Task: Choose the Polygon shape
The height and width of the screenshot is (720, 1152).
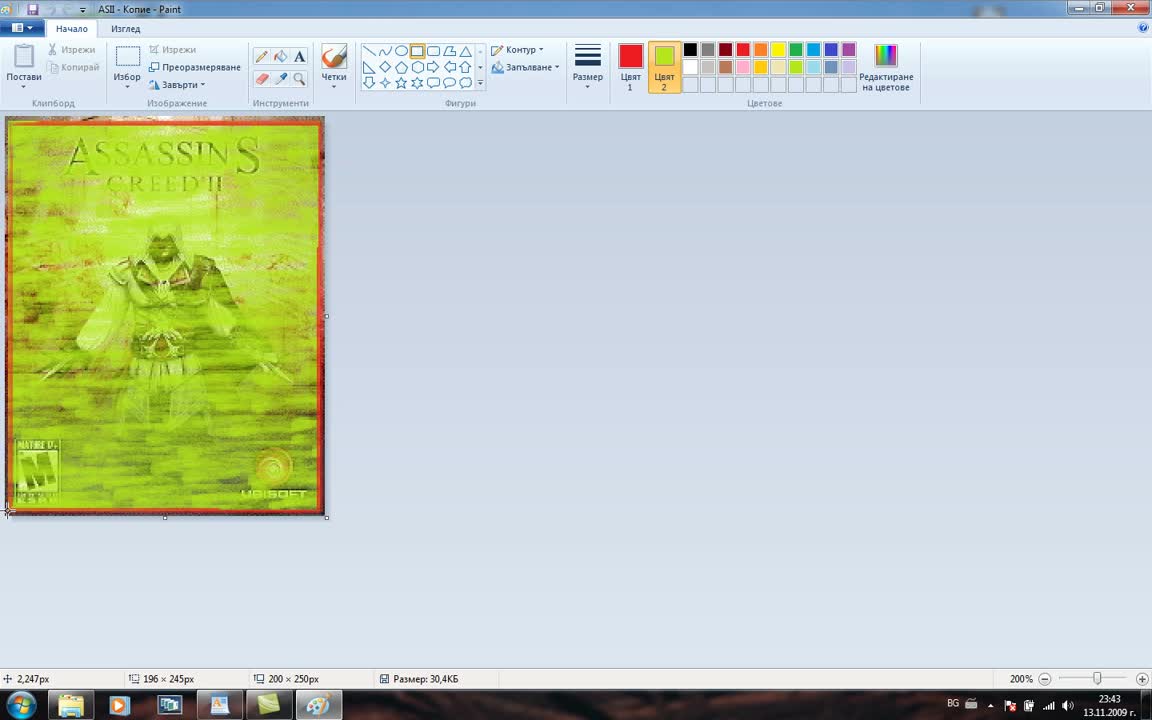Action: pyautogui.click(x=450, y=51)
